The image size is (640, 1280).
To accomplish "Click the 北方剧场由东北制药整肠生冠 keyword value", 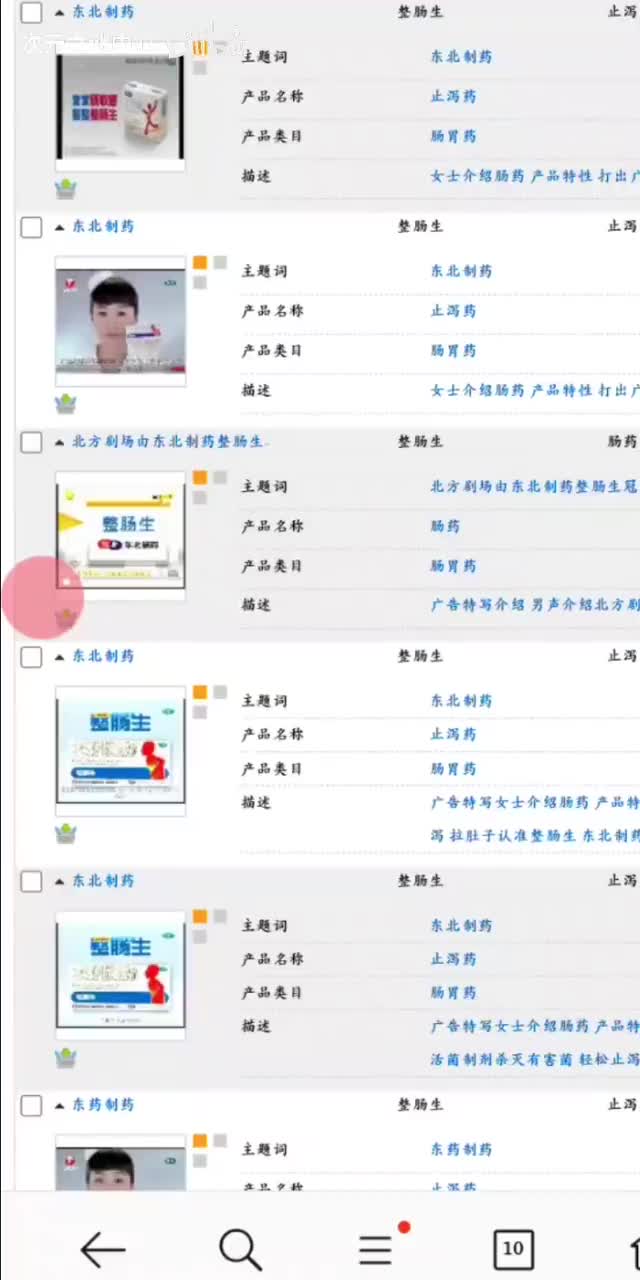I will coord(535,486).
